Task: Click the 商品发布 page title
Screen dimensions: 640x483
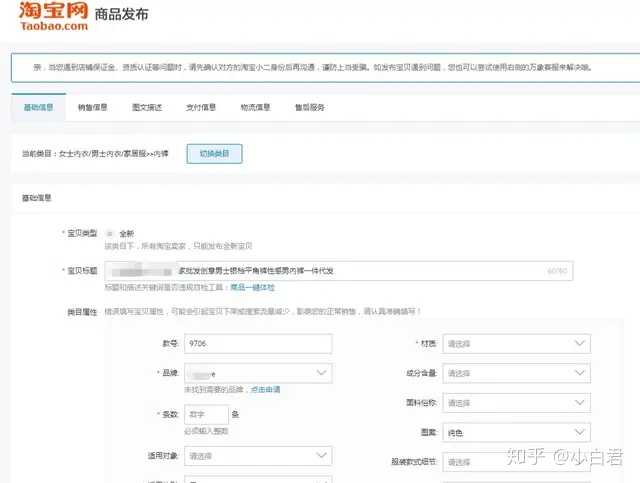Action: tap(121, 15)
